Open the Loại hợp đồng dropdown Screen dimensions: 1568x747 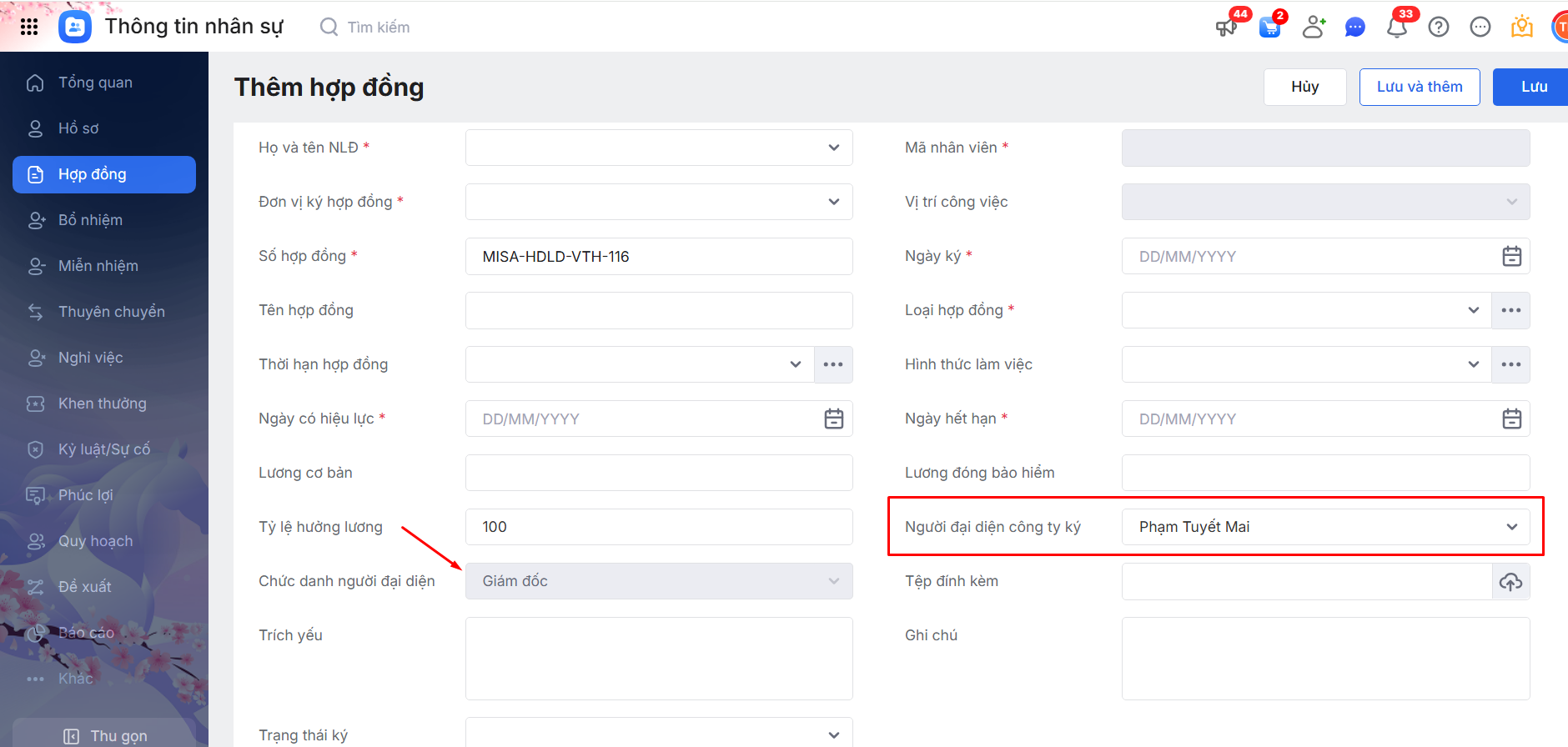pyautogui.click(x=1473, y=310)
